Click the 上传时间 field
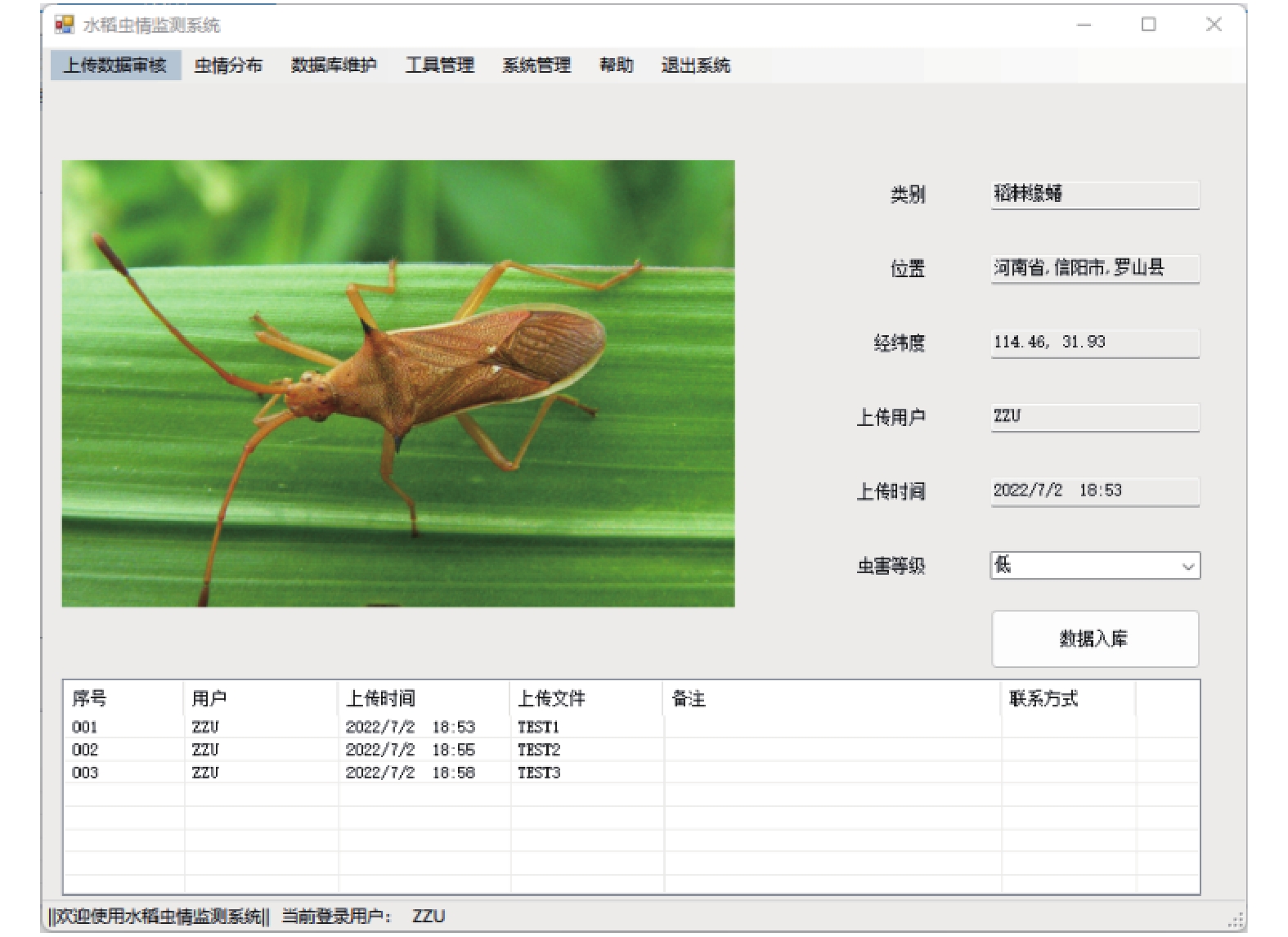This screenshot has height=937, width=1288. [1094, 491]
